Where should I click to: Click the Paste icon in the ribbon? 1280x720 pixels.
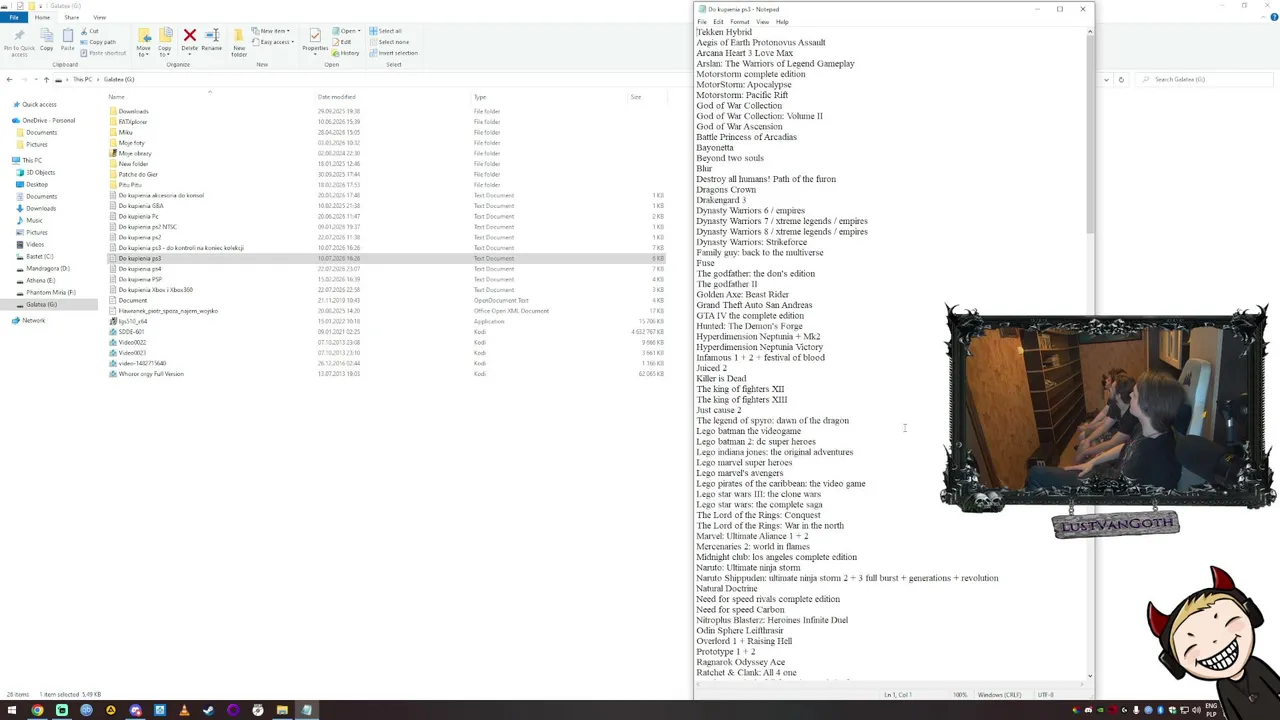click(67, 40)
